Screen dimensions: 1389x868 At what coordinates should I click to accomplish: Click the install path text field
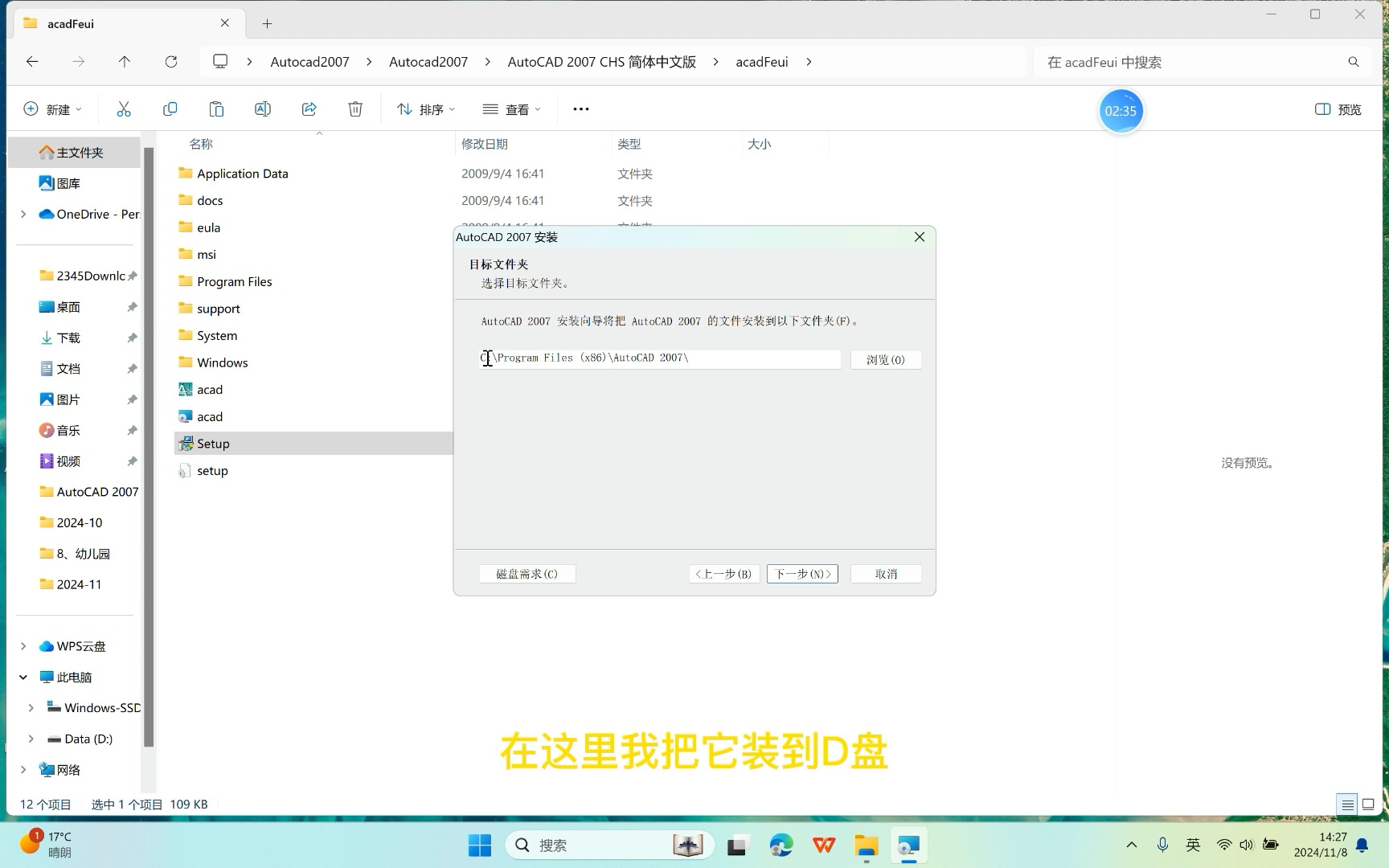(660, 358)
